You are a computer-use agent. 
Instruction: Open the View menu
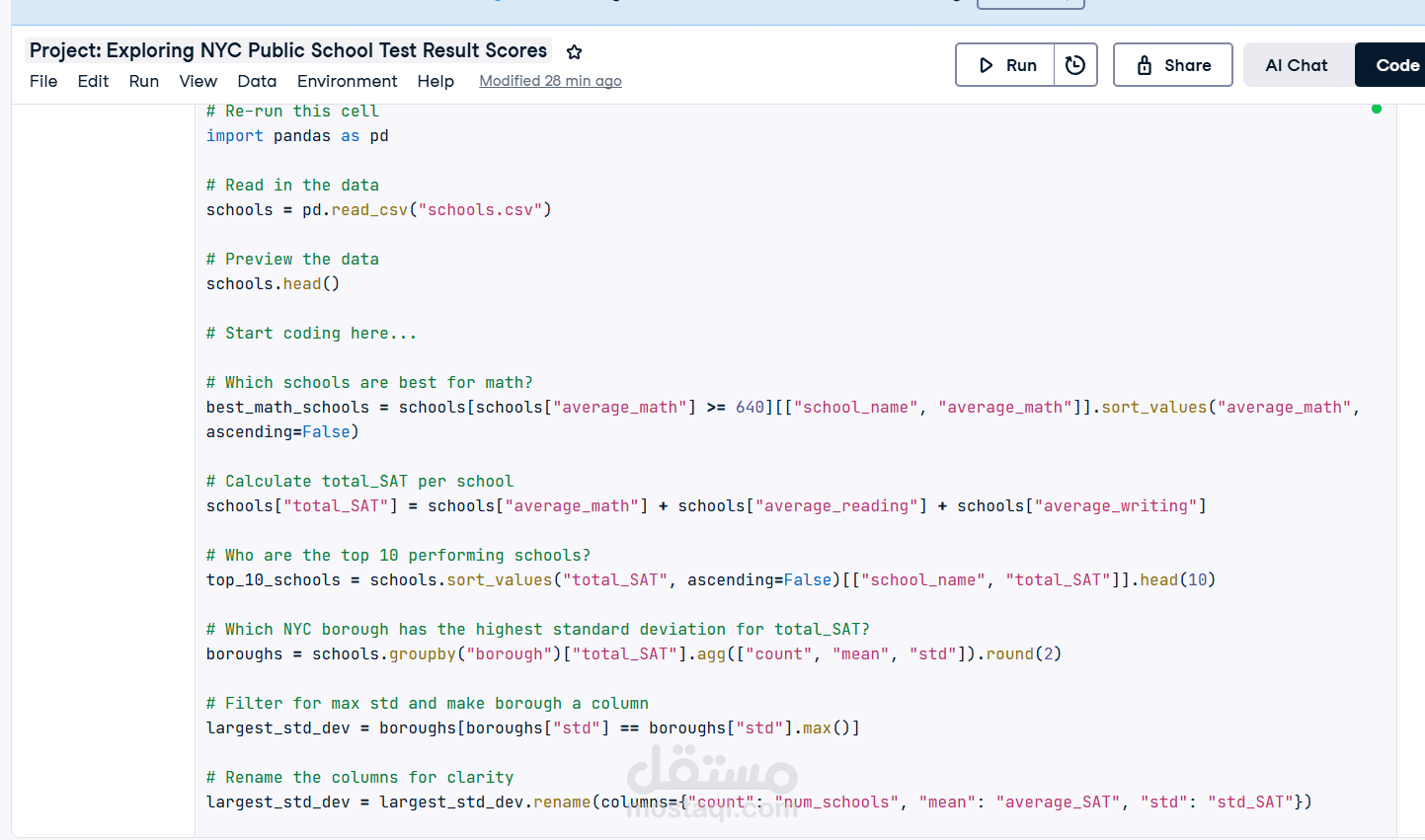click(198, 81)
